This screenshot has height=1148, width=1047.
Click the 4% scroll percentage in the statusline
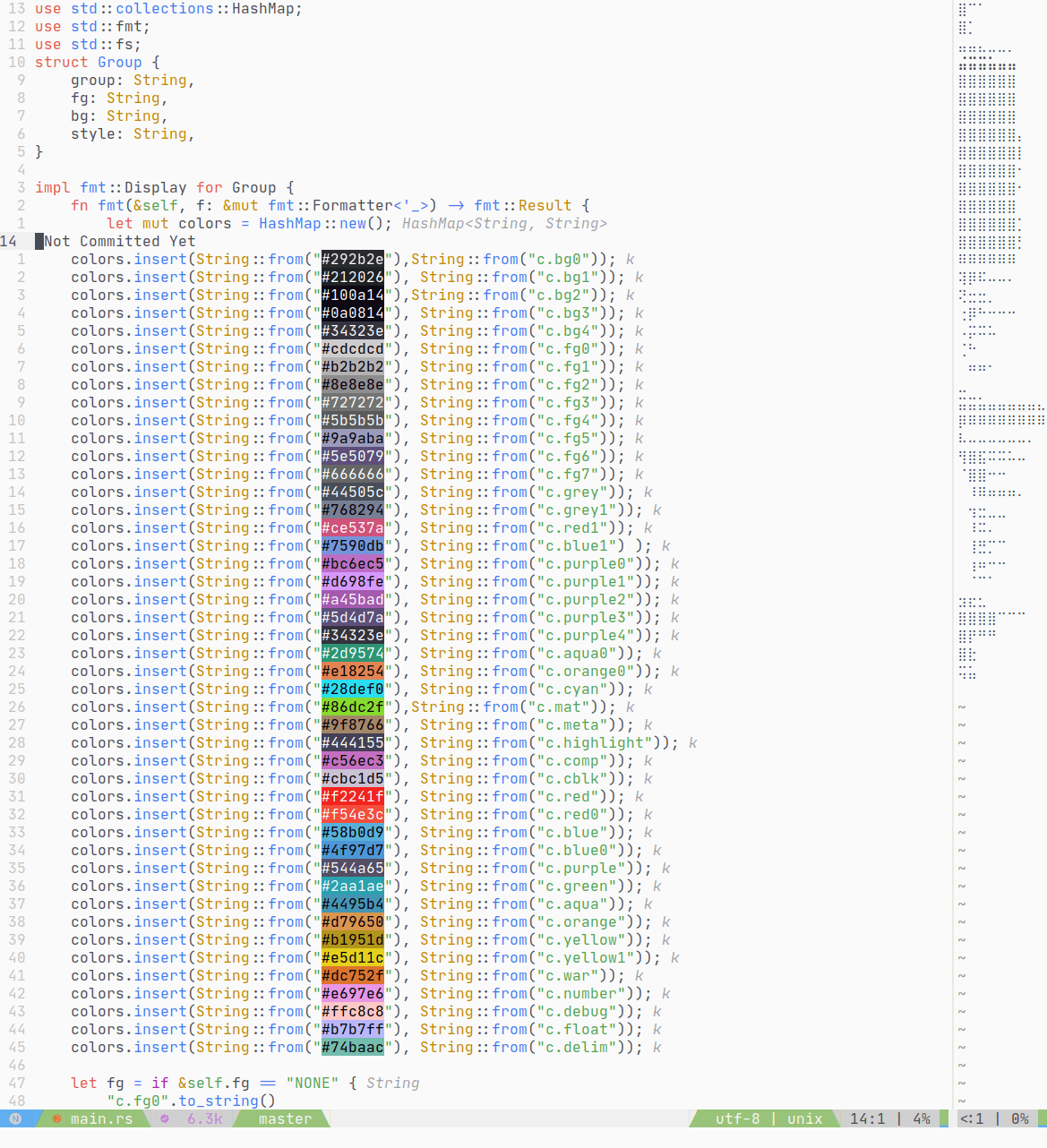click(x=922, y=1118)
